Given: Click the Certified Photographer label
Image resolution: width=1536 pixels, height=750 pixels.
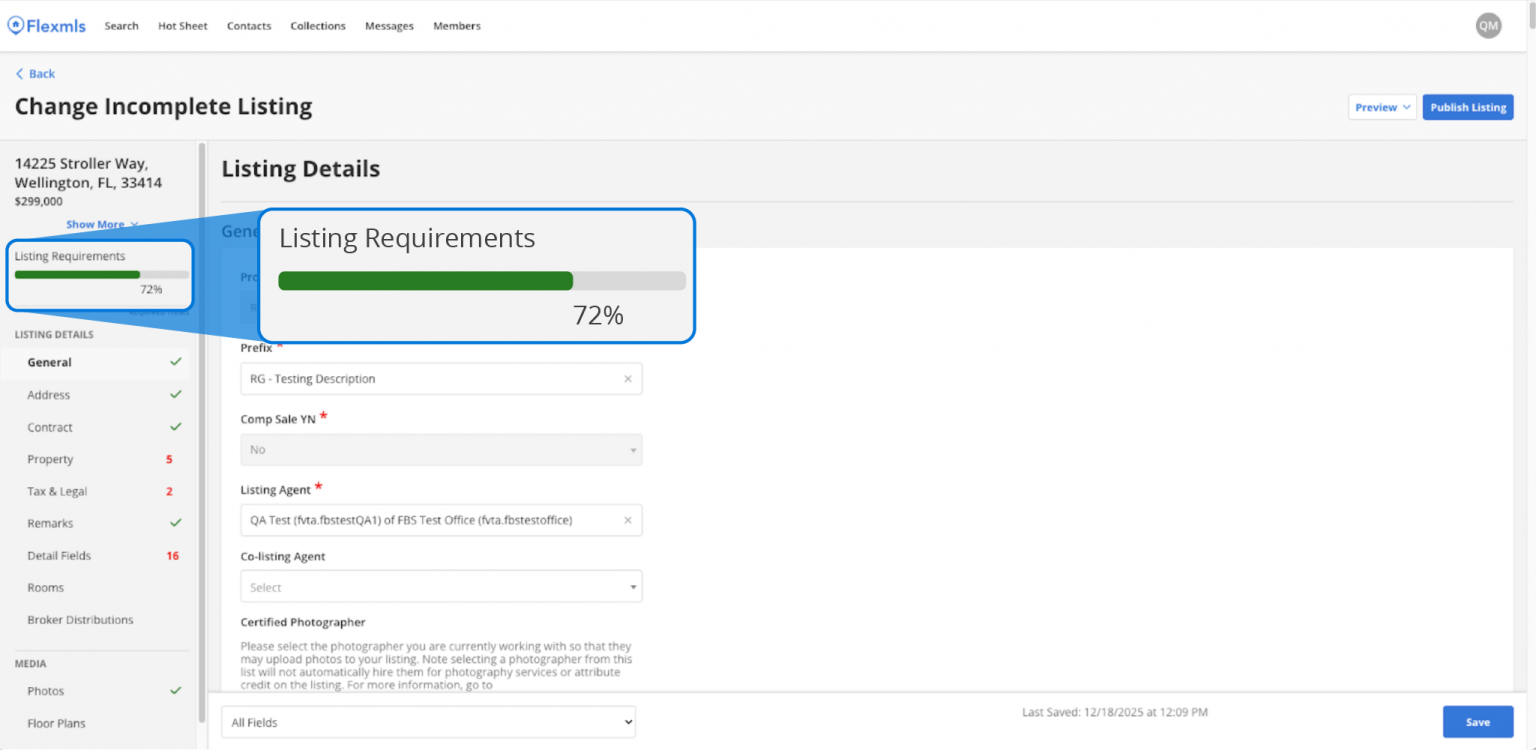Looking at the screenshot, I should [x=303, y=622].
